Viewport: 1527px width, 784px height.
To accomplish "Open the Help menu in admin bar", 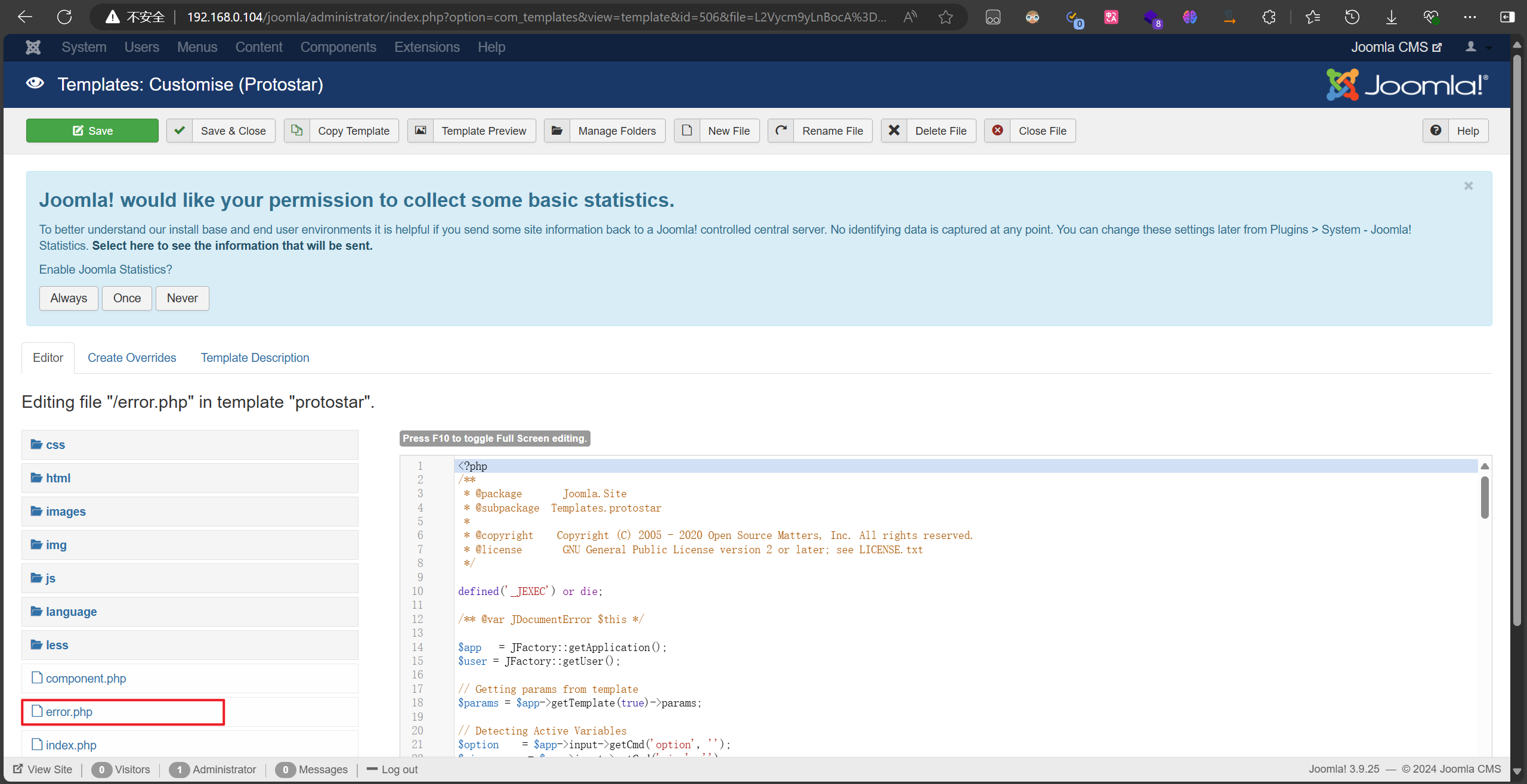I will pos(492,47).
